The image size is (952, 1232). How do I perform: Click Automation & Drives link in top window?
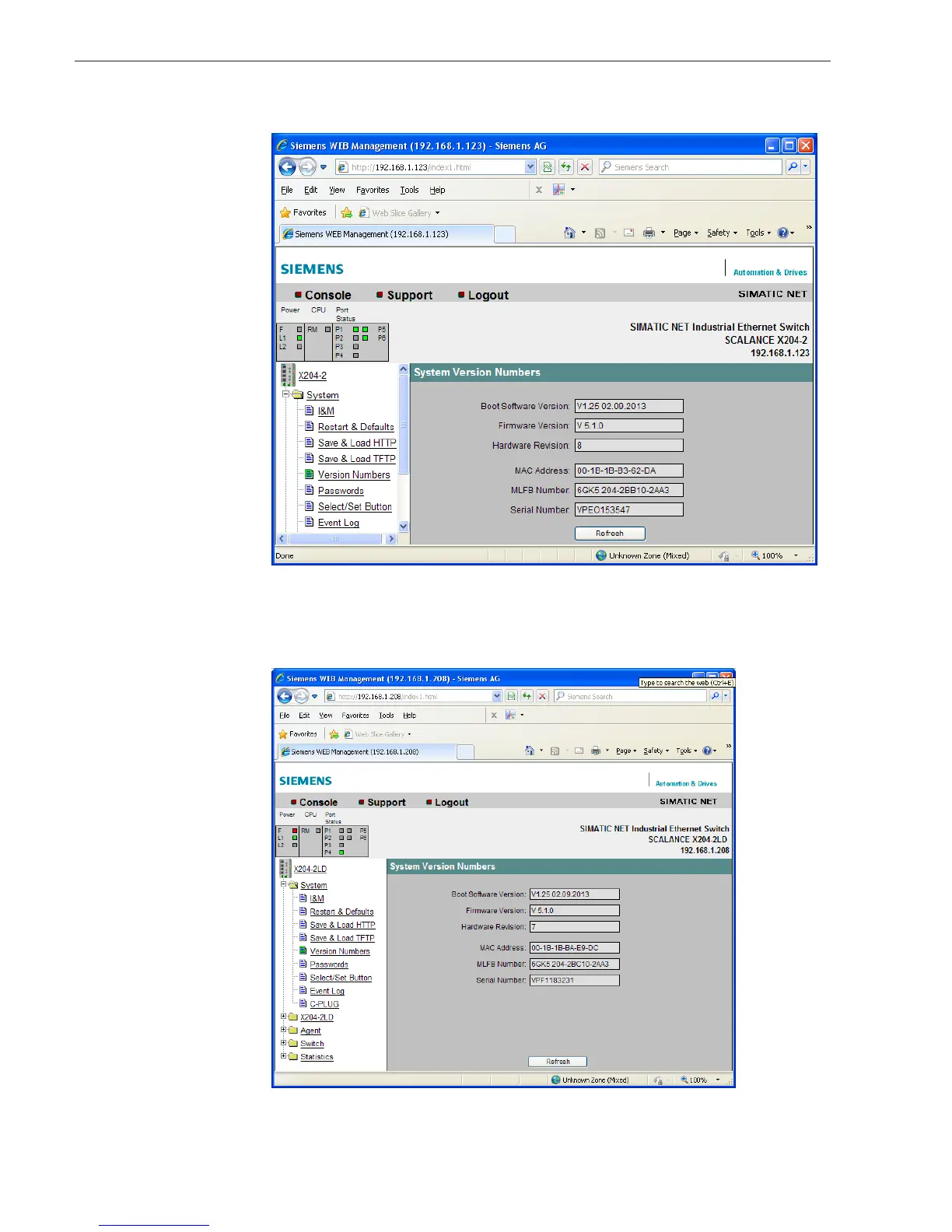click(x=770, y=272)
